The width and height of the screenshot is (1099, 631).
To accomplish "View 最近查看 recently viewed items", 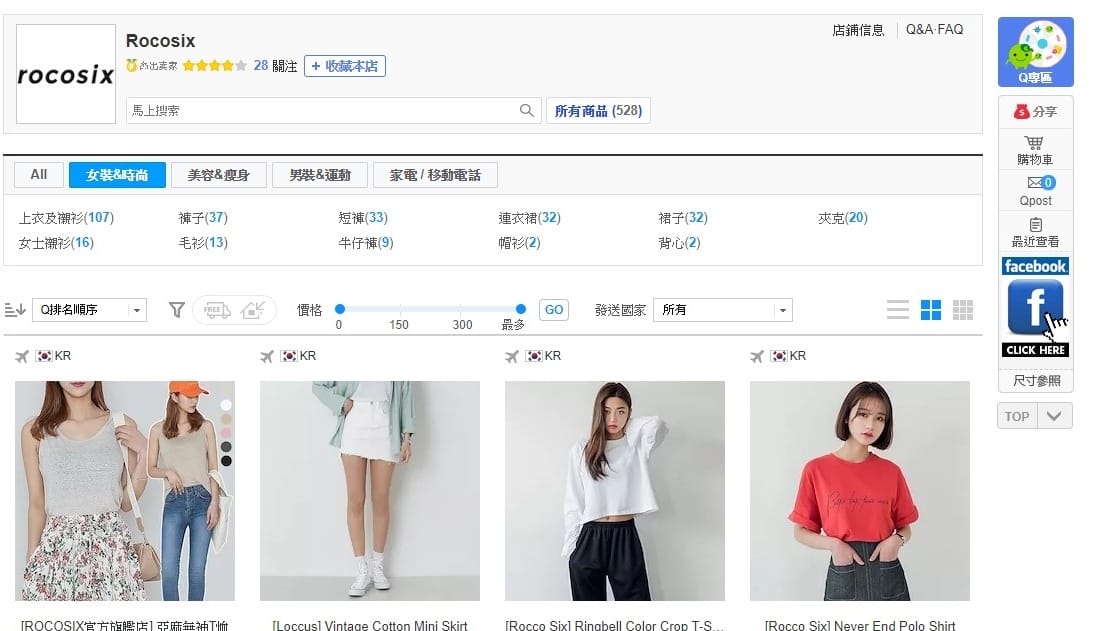I will point(1035,234).
